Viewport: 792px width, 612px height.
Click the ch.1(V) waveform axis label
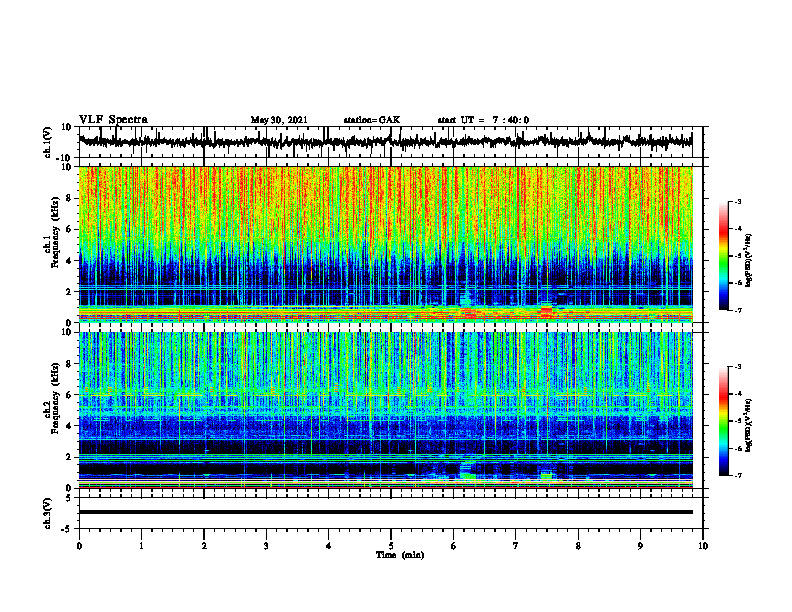48,142
